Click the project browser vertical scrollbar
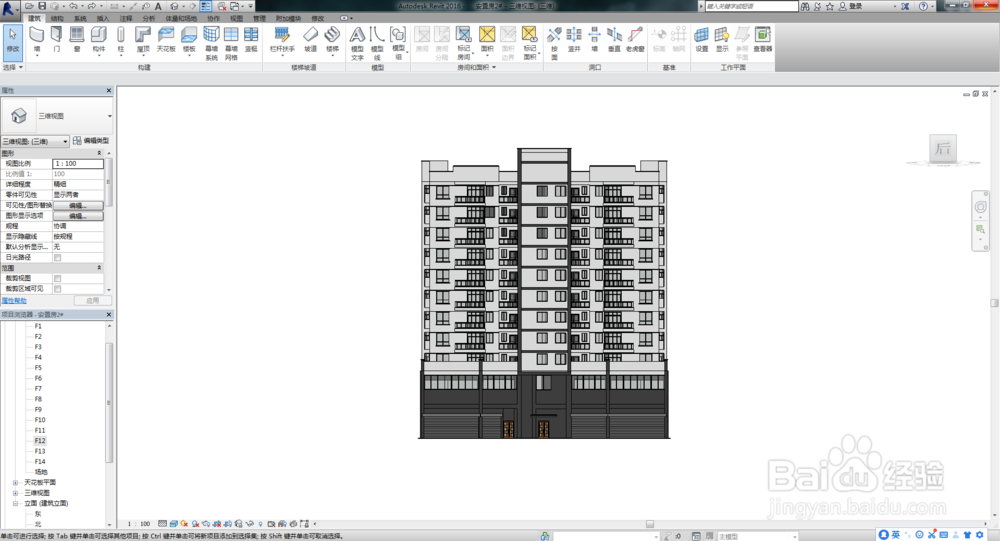1000x541 pixels. 109,402
